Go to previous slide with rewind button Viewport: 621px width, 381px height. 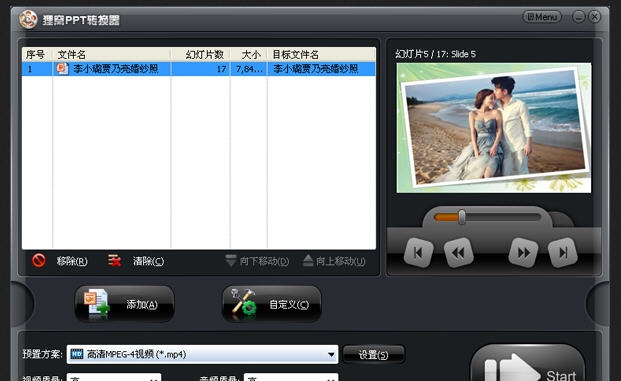[x=458, y=253]
